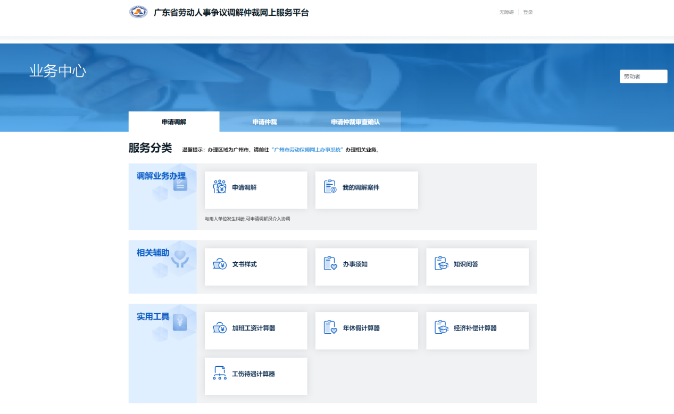Click the 加班工资计算器 icon
Screen dimensions: 674x414
219,328
